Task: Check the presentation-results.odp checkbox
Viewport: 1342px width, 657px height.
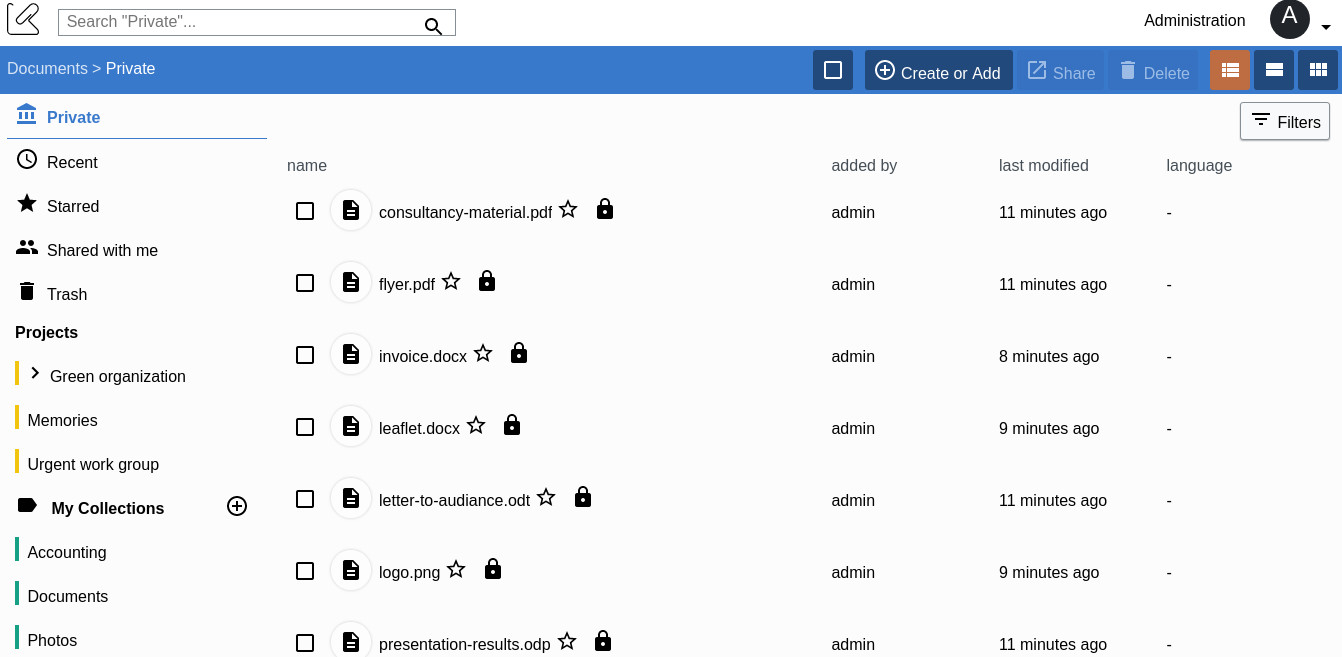Action: click(305, 643)
